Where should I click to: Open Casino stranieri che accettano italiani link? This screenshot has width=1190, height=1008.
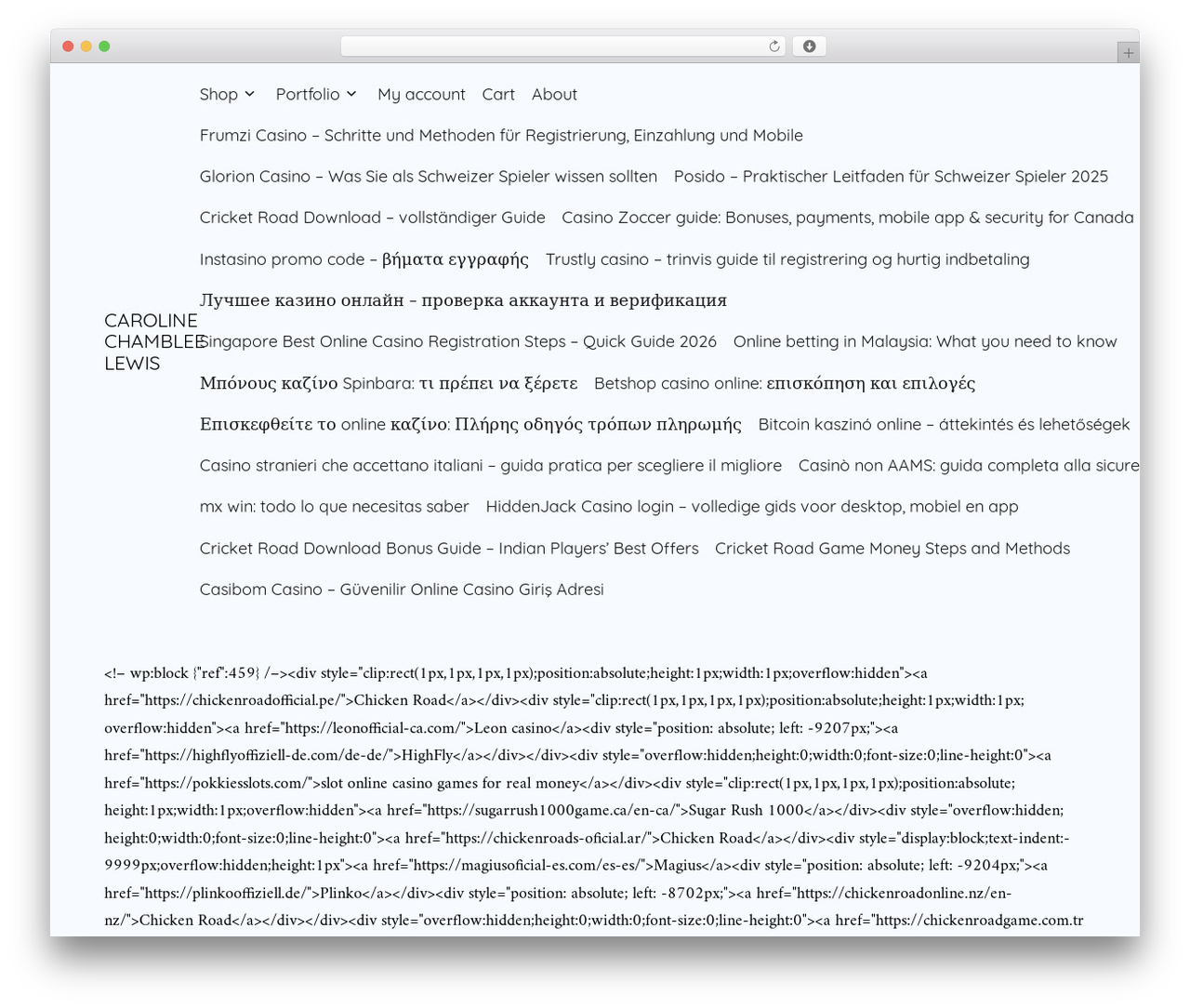pyautogui.click(x=491, y=466)
